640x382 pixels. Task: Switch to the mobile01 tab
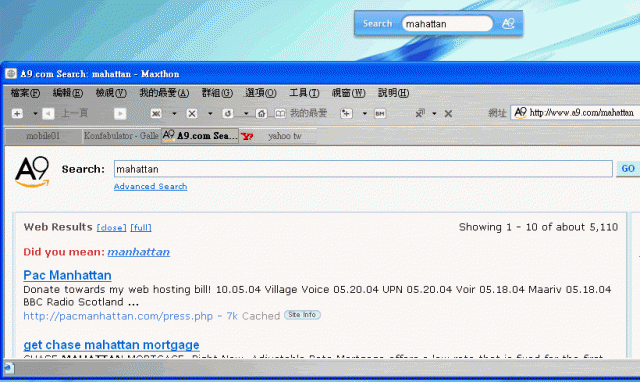coord(43,136)
